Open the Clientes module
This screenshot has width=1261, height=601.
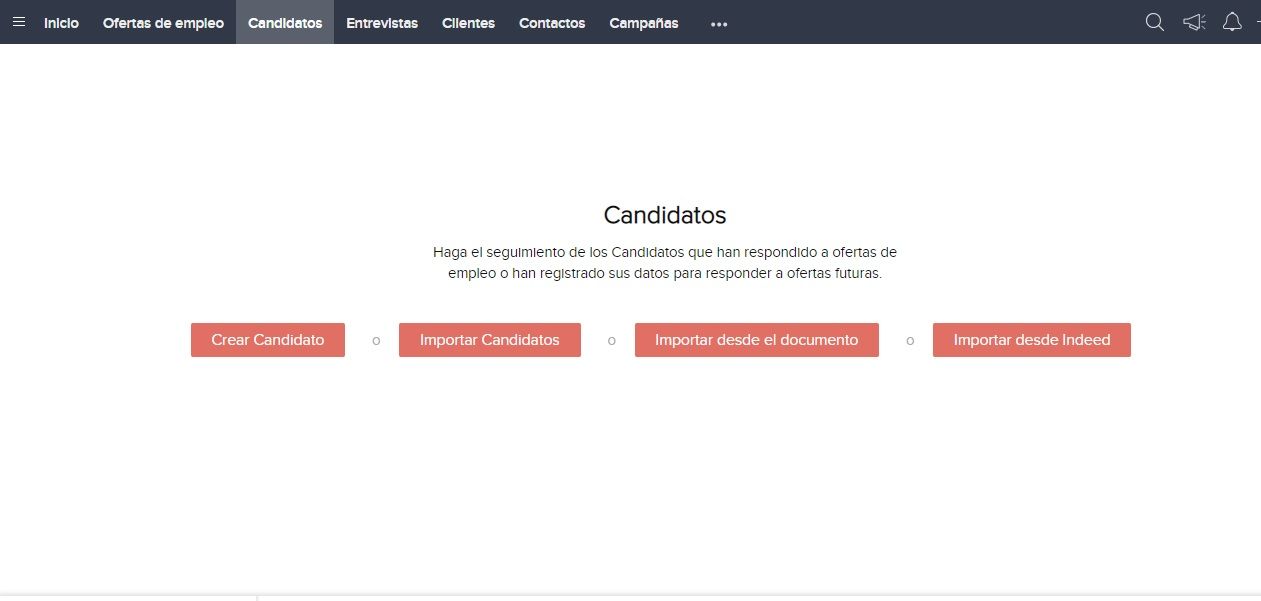pyautogui.click(x=468, y=23)
